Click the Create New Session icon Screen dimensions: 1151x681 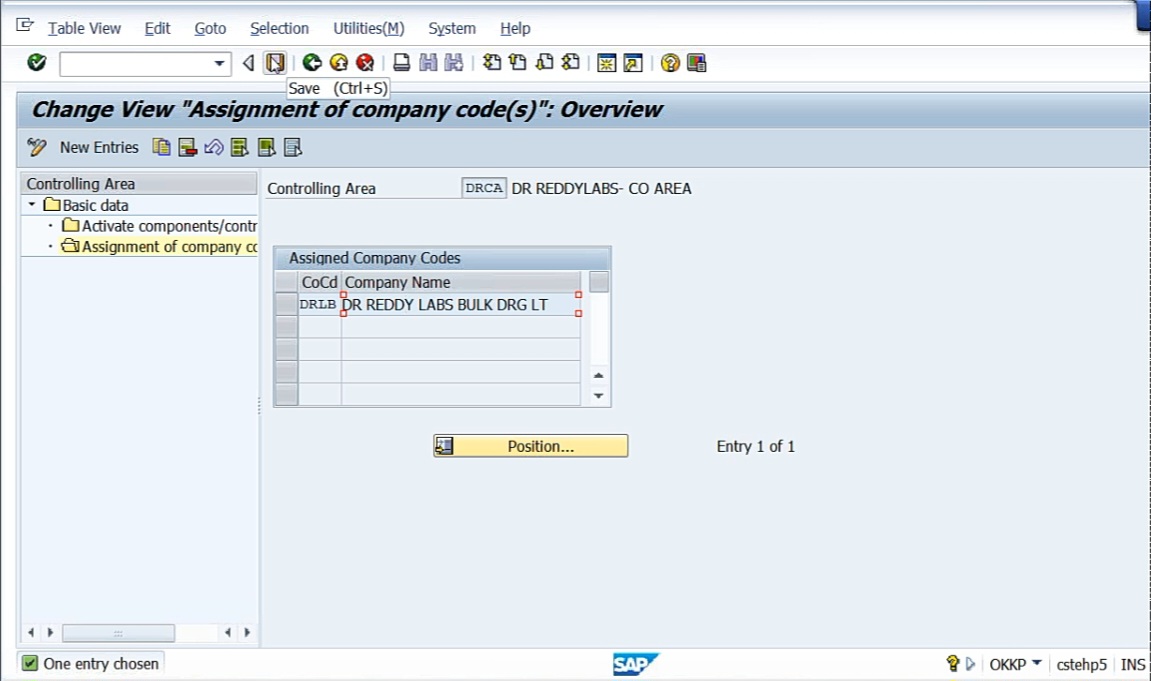(x=606, y=63)
